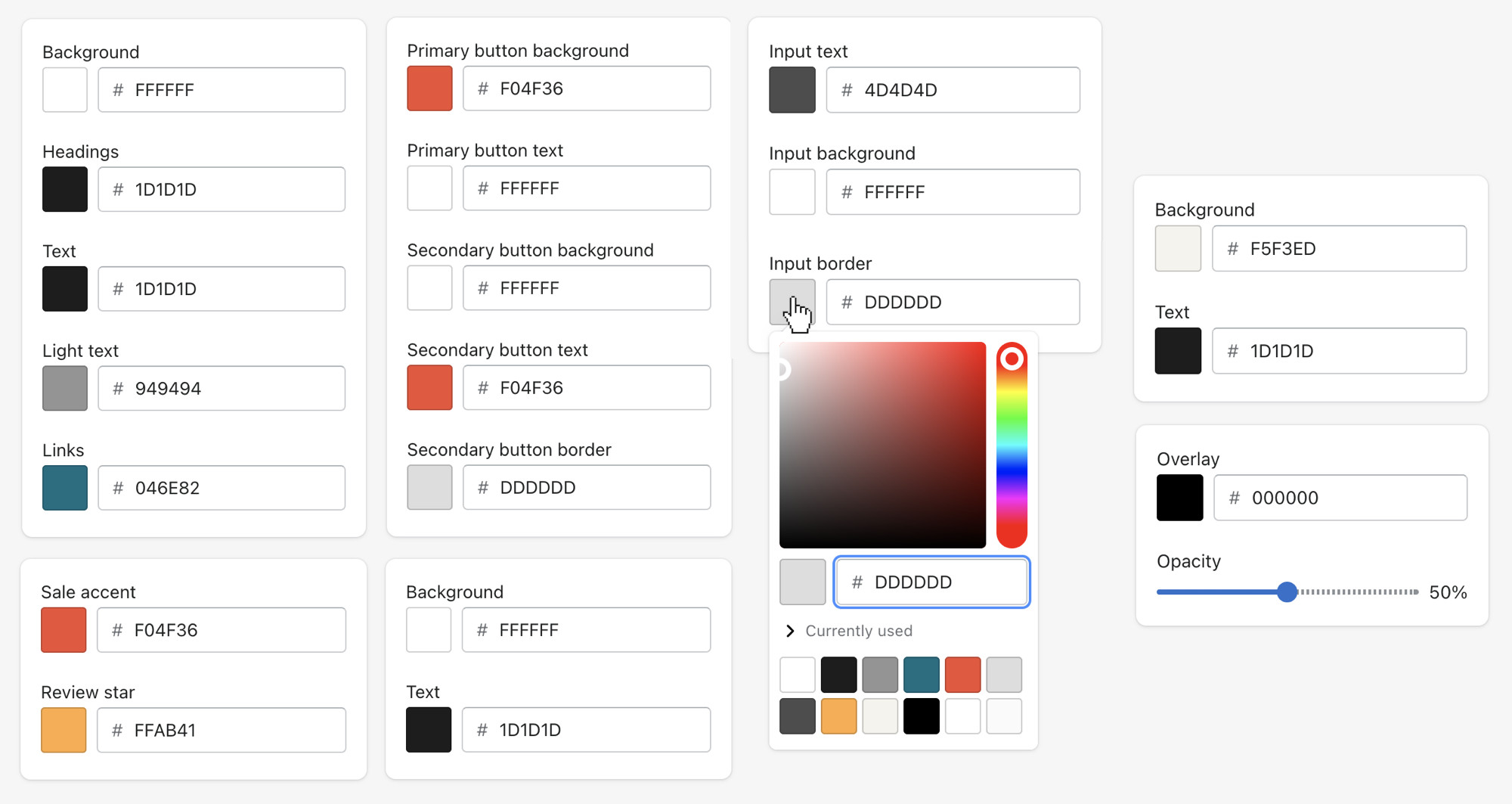The image size is (1512, 804).
Task: Click the hue slider in the color picker
Action: [1012, 445]
